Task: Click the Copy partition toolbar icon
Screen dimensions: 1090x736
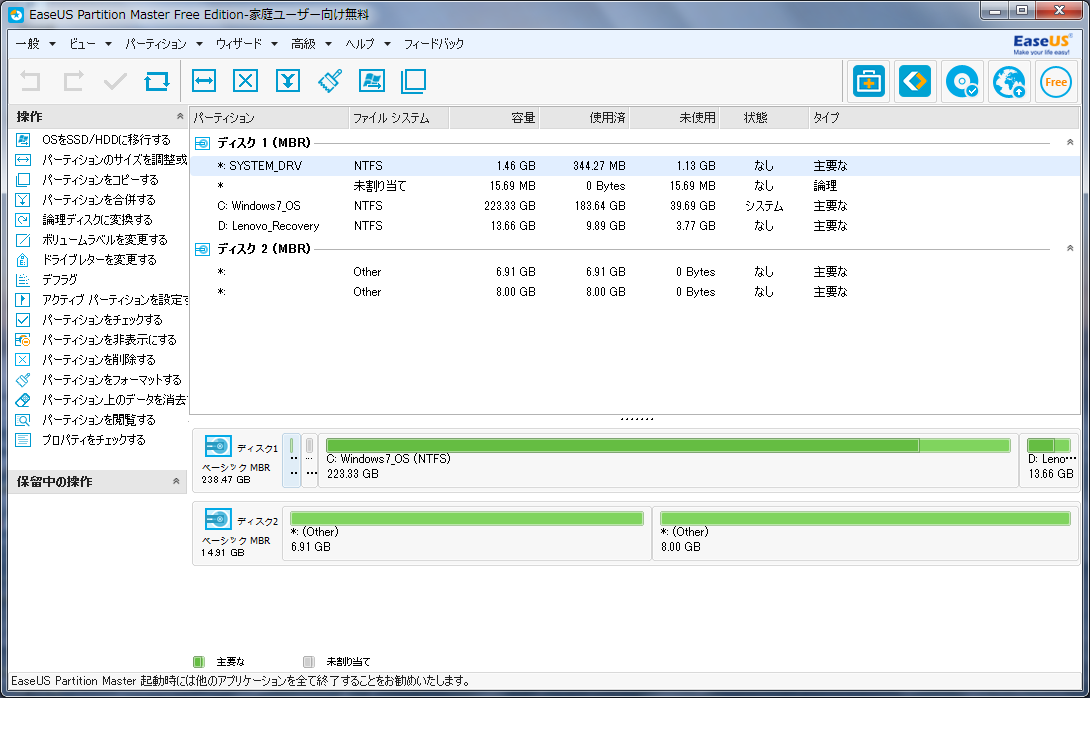Action: (x=414, y=81)
